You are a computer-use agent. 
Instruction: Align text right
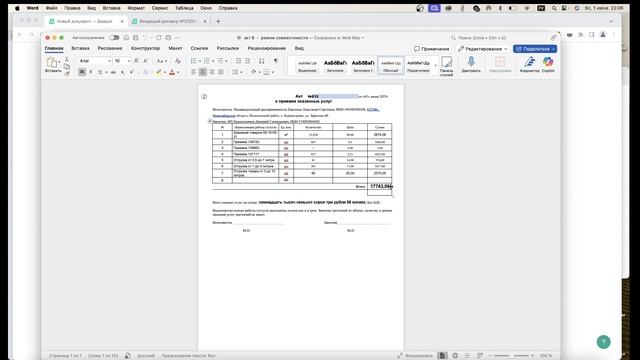click(x=211, y=72)
